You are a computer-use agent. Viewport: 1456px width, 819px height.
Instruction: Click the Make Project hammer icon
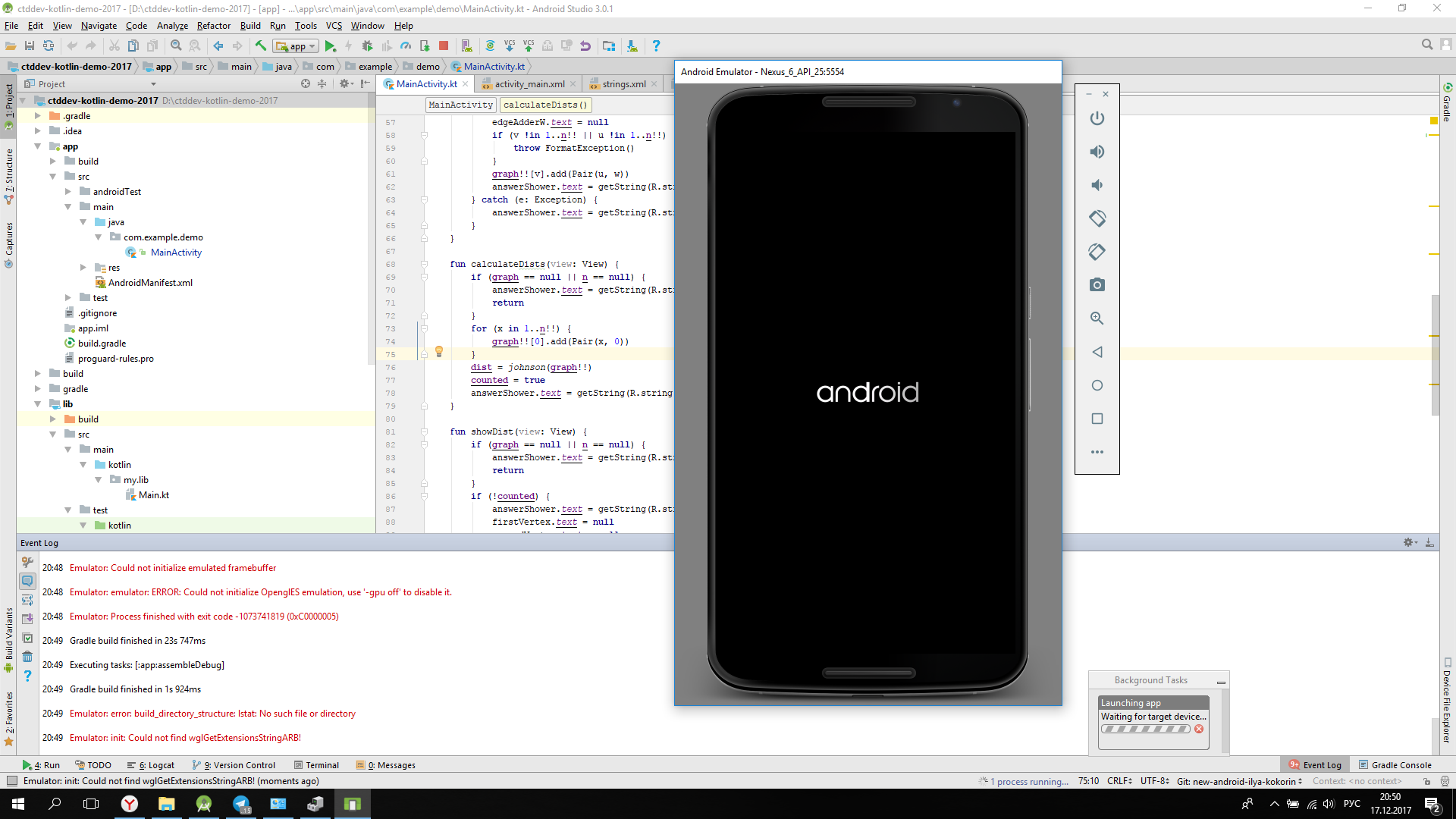pyautogui.click(x=261, y=46)
